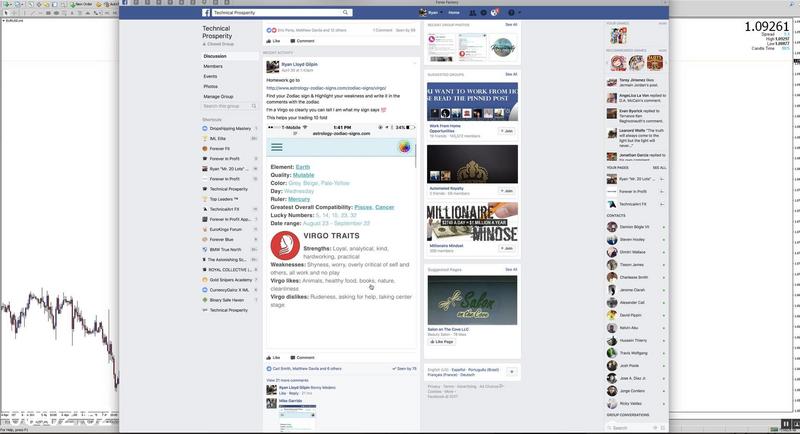Click See All for Suggested Groups
Image resolution: width=800 pixels, height=434 pixels.
(511, 74)
